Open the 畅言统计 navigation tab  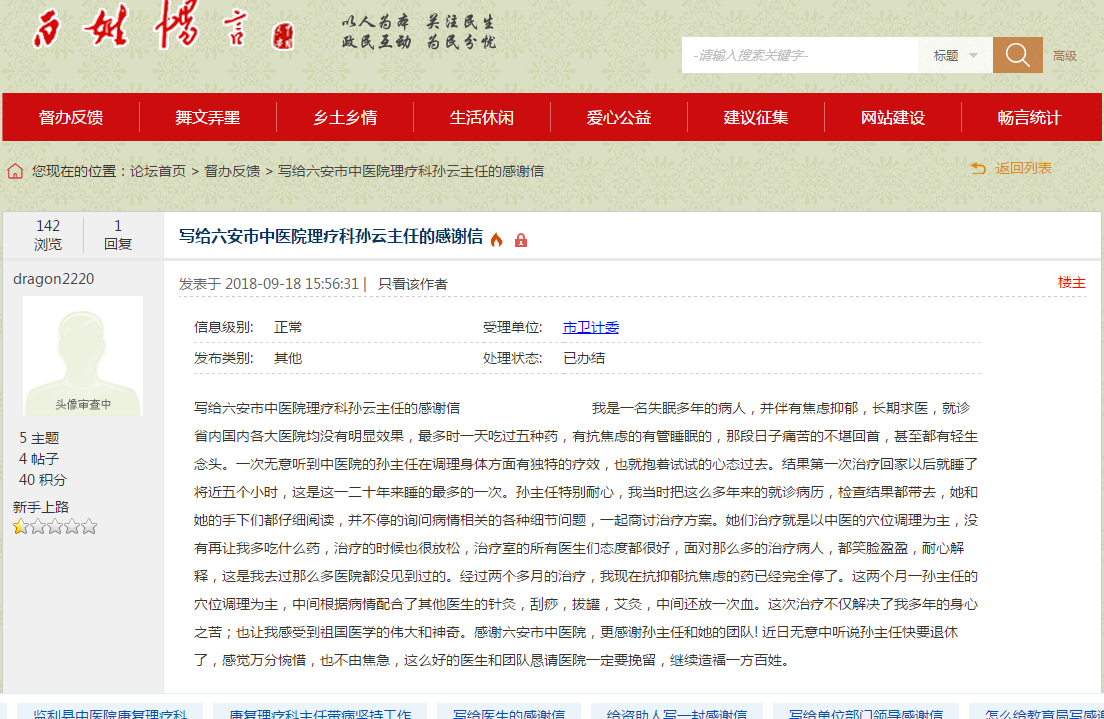[1029, 117]
